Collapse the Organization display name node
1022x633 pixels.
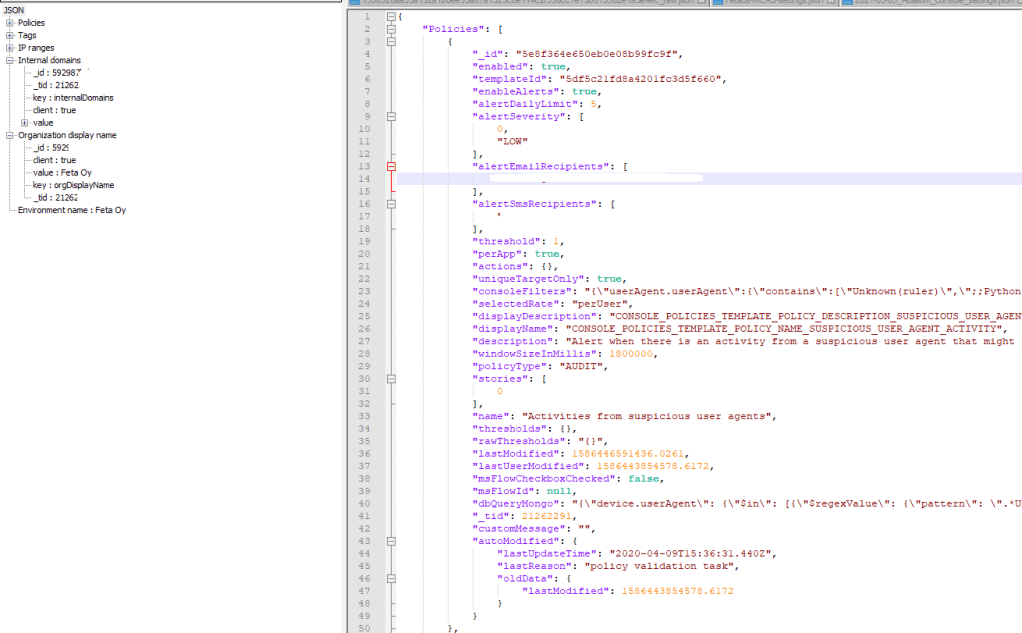pos(9,135)
